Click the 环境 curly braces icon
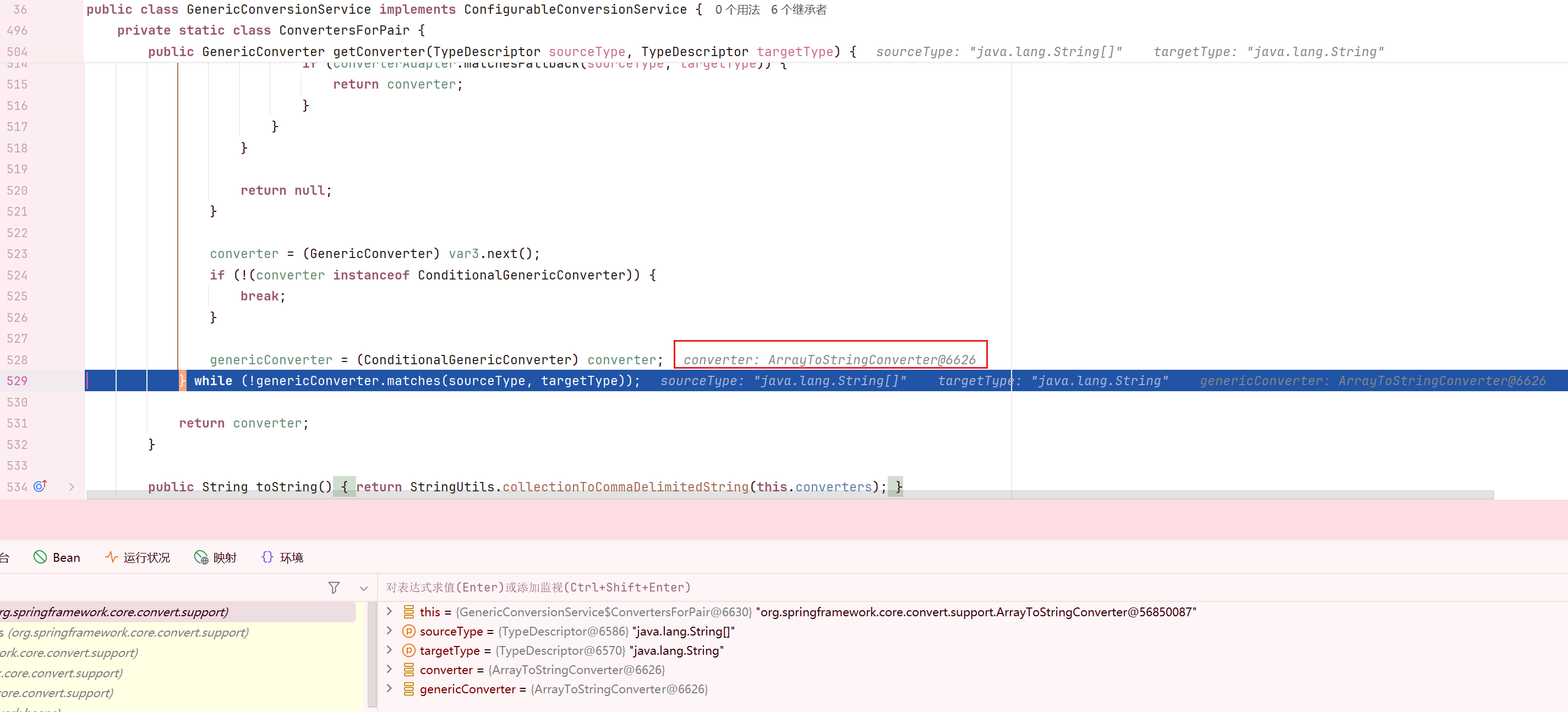 [267, 557]
